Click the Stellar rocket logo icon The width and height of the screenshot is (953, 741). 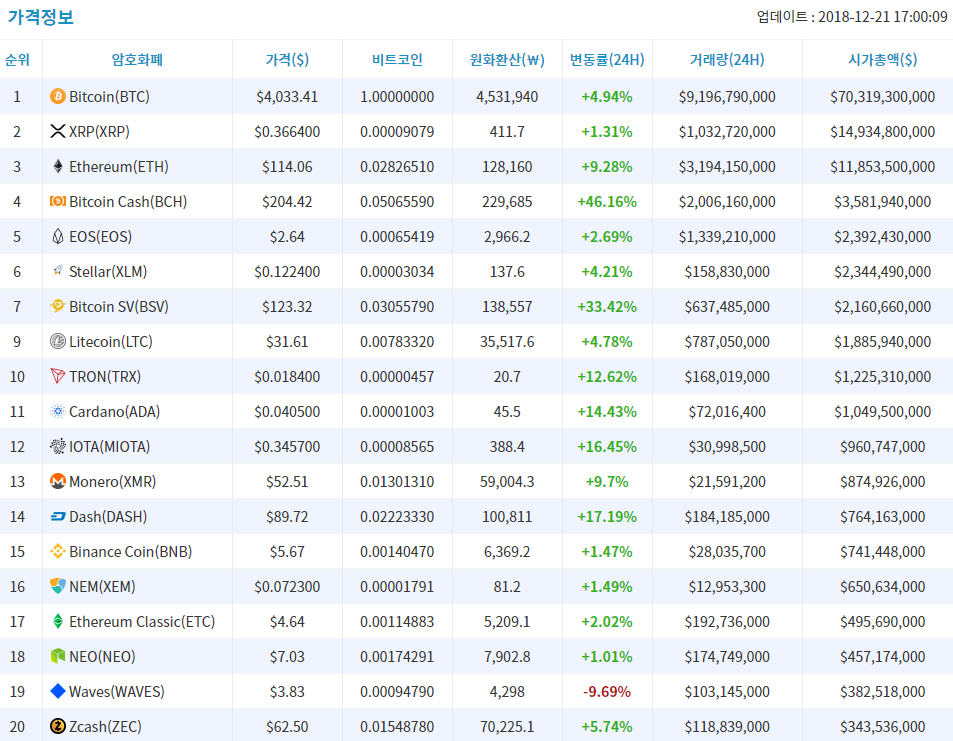tap(58, 271)
